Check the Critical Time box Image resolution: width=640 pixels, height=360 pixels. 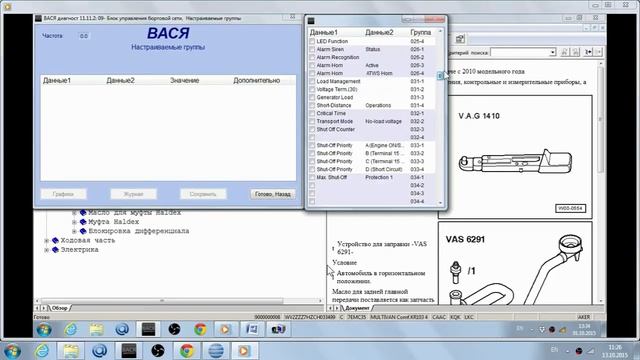click(x=312, y=113)
